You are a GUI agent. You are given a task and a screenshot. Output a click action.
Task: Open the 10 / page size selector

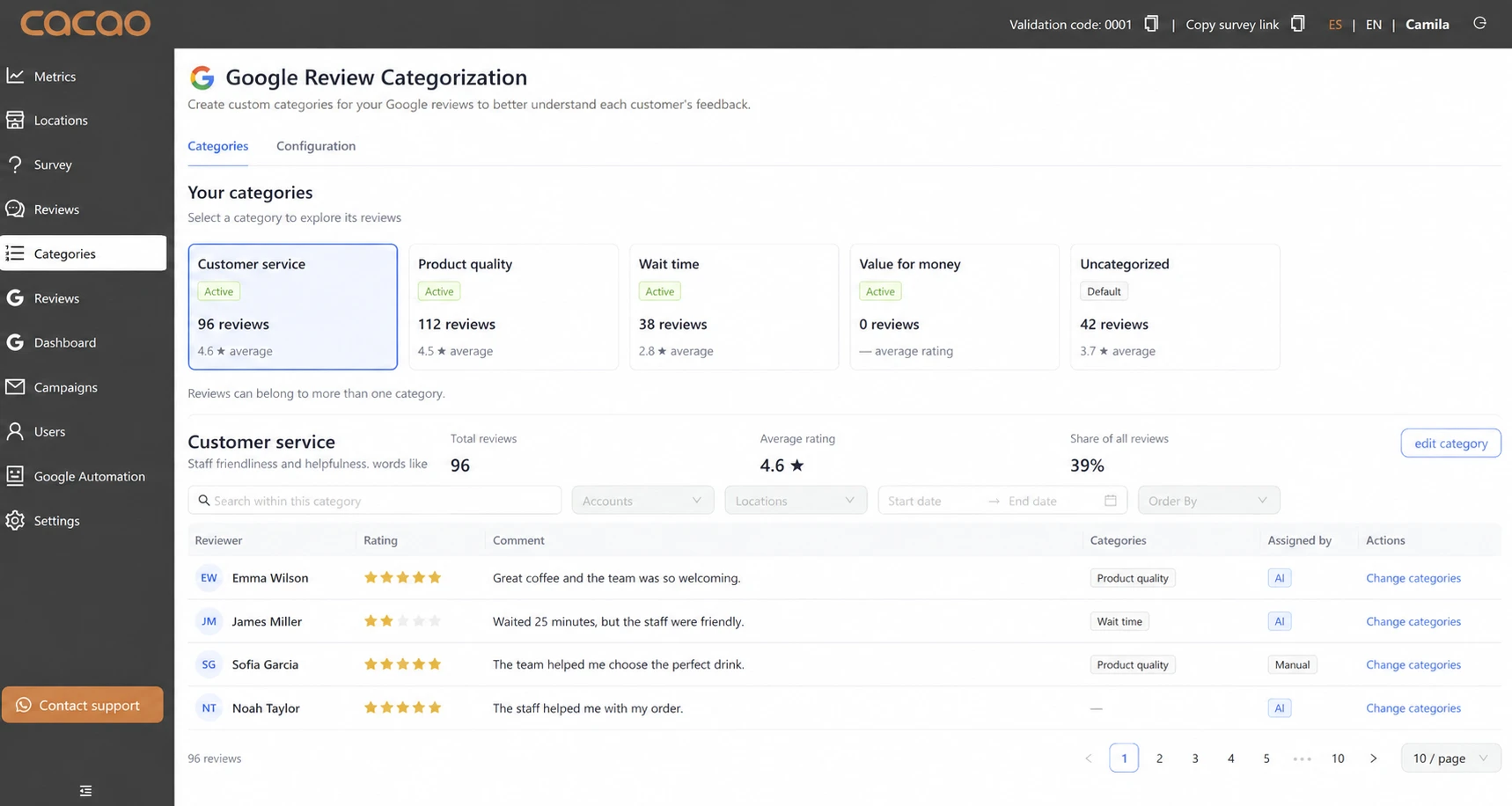point(1450,758)
